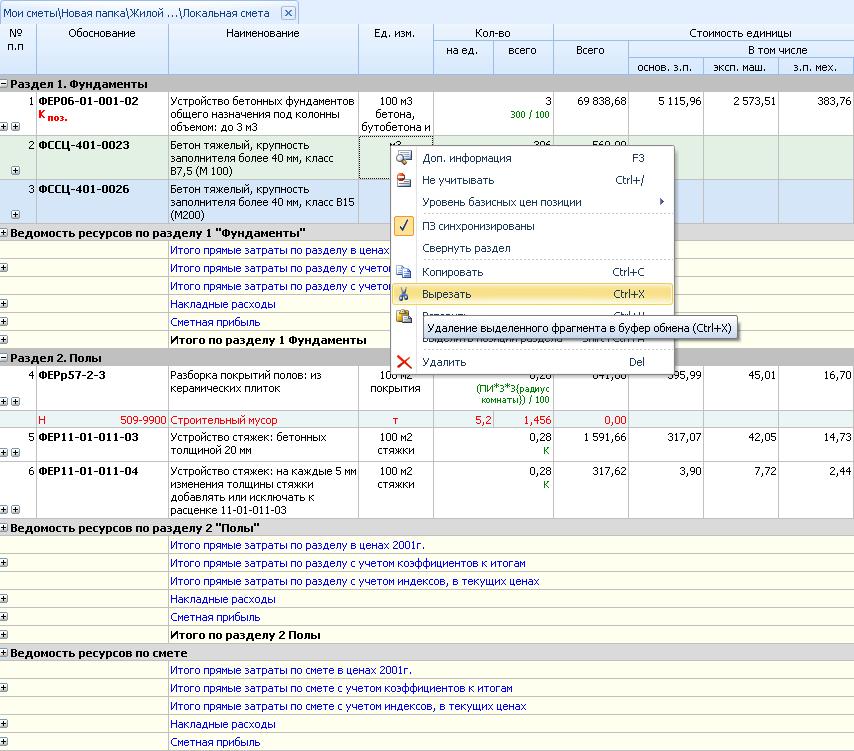Click the scissors icon for Вырезать
Screen dimensions: 854x751
(x=404, y=294)
